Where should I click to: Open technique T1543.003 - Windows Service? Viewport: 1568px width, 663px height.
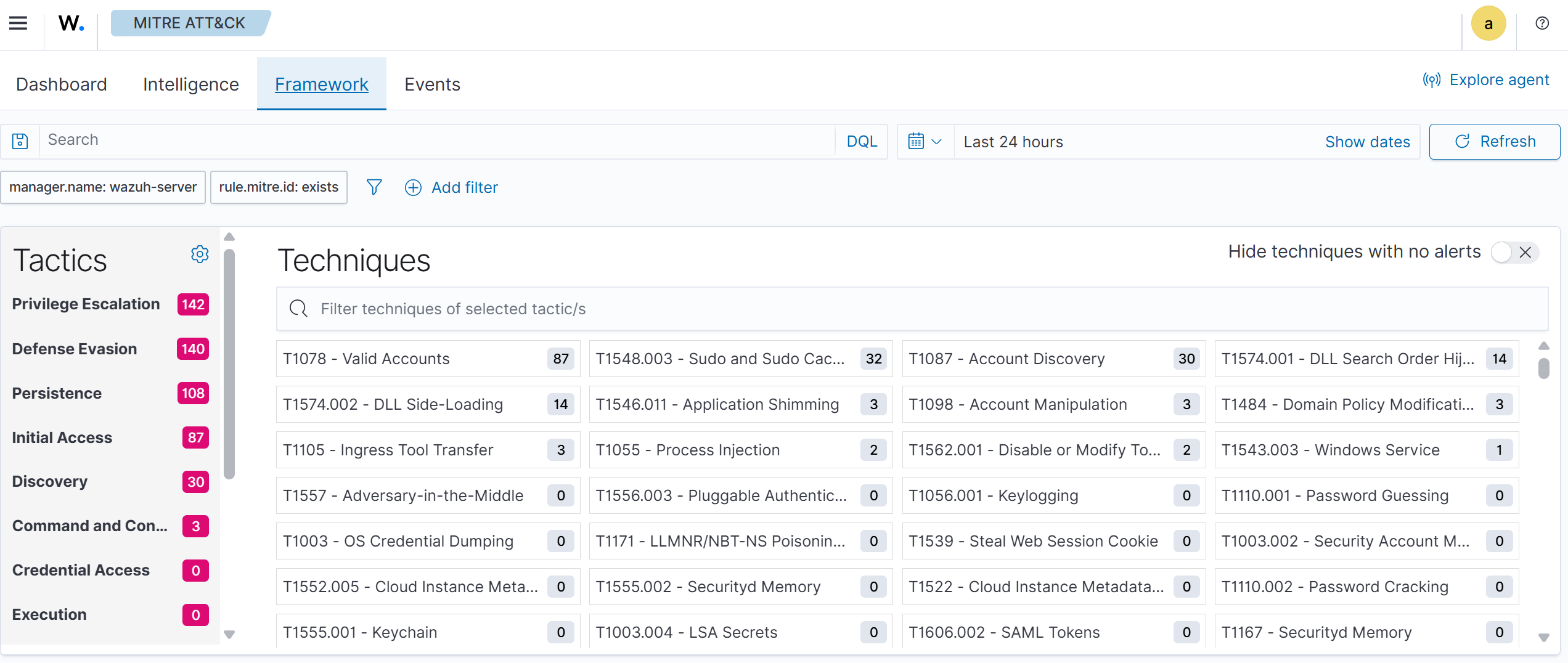click(1366, 450)
